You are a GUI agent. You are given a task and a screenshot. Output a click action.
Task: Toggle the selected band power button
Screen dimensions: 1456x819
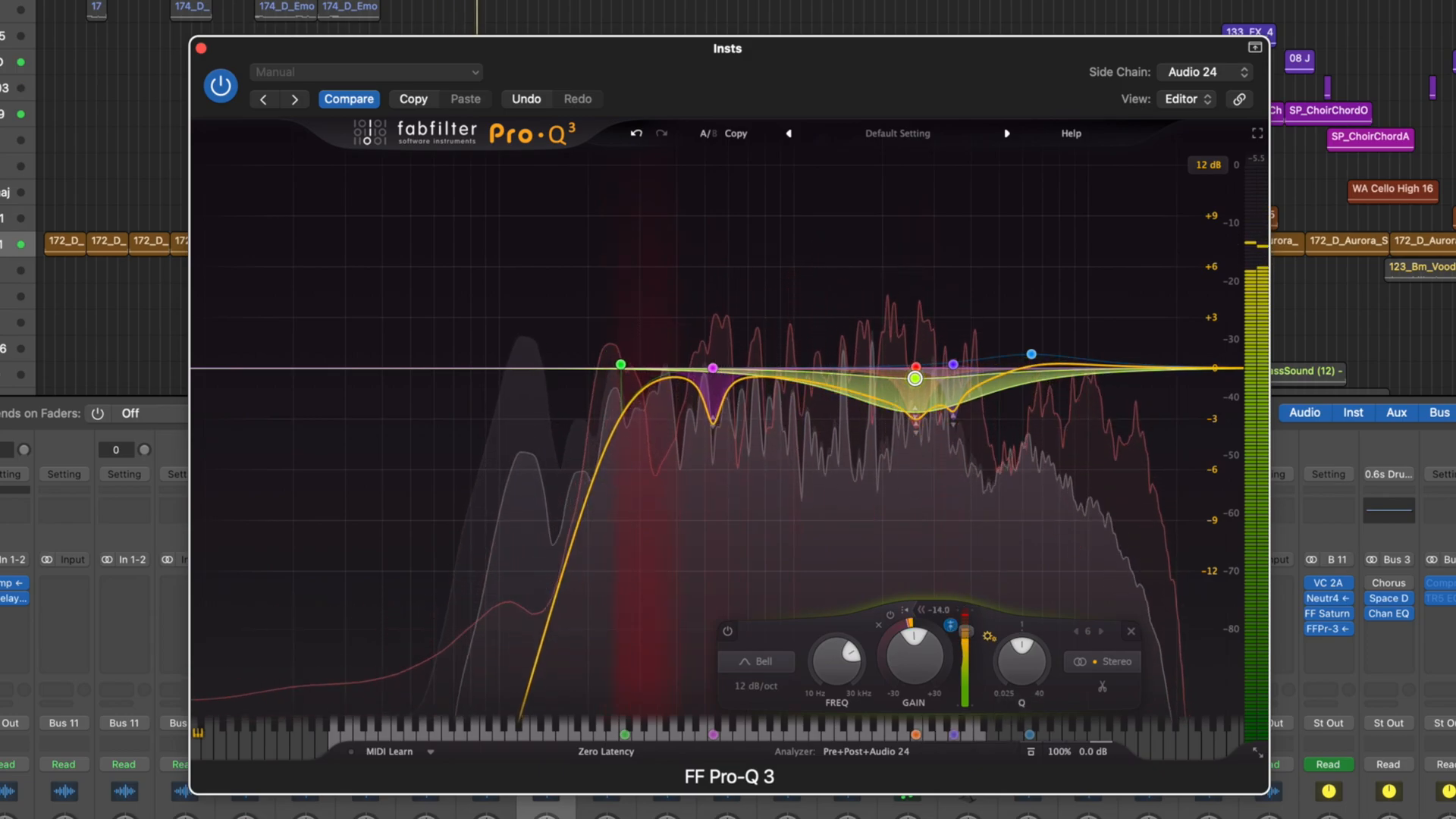pyautogui.click(x=727, y=631)
